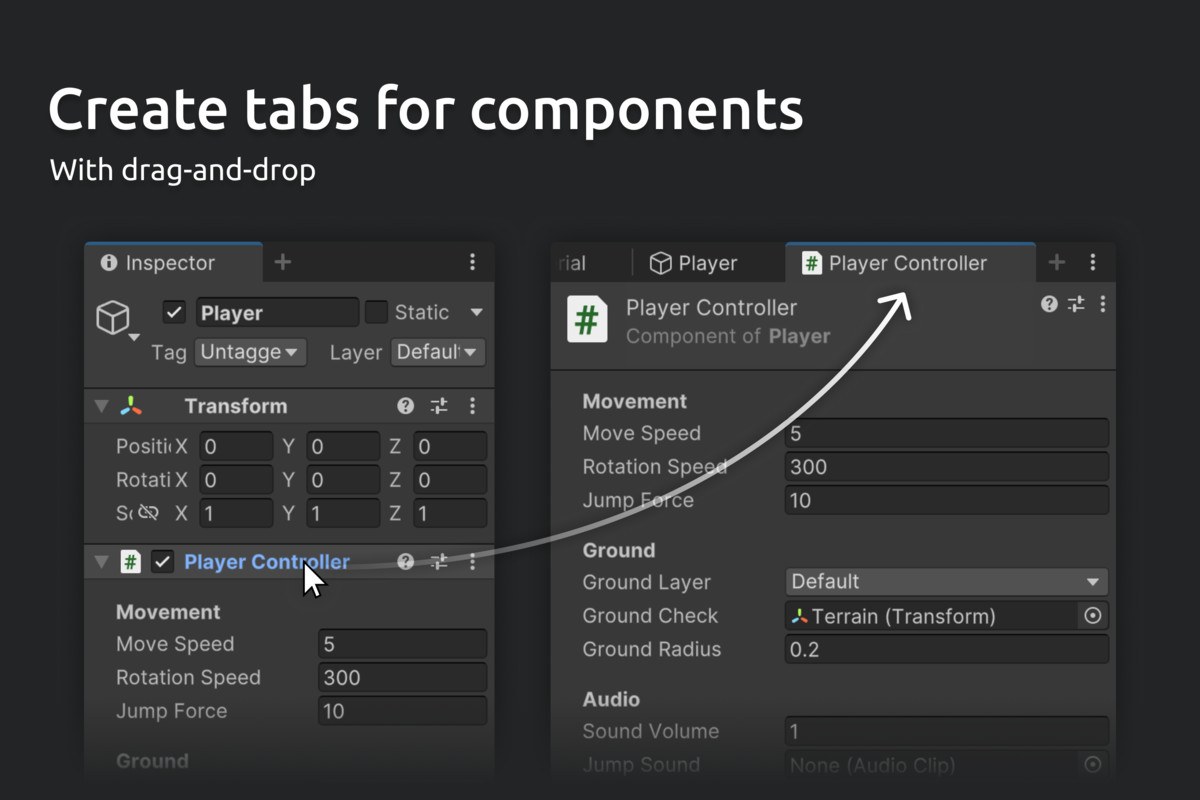Screen dimensions: 1200x800
Task: Enable the Static checkbox
Action: [376, 312]
